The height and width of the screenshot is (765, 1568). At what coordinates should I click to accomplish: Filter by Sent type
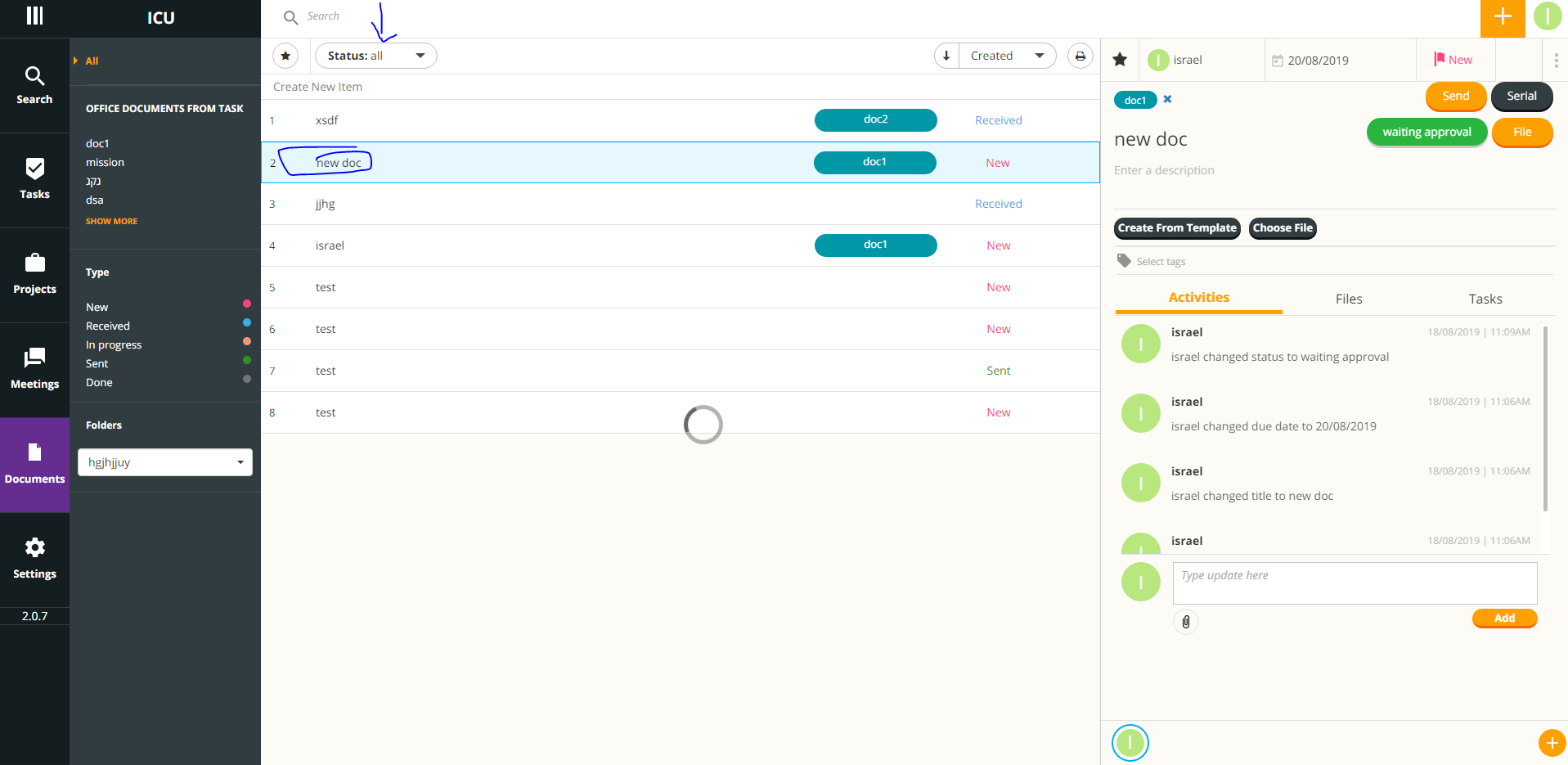tap(97, 363)
